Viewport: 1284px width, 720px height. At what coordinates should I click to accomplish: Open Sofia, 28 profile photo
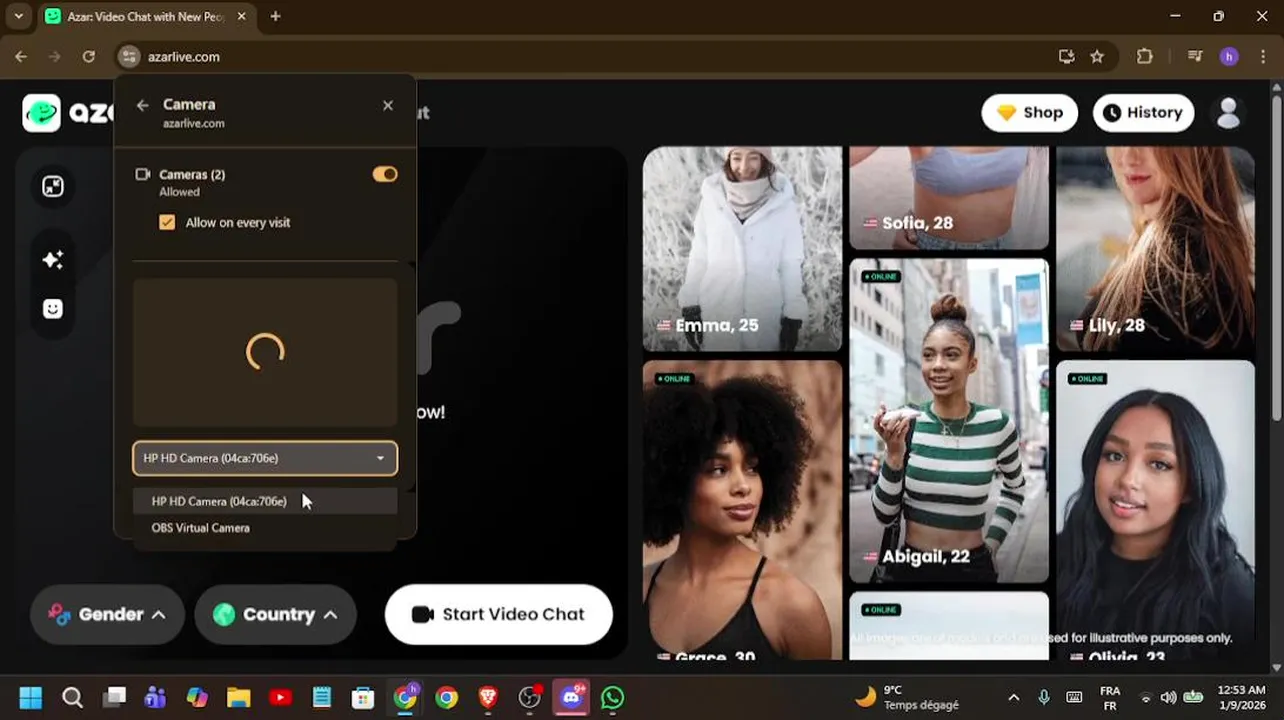(x=949, y=198)
